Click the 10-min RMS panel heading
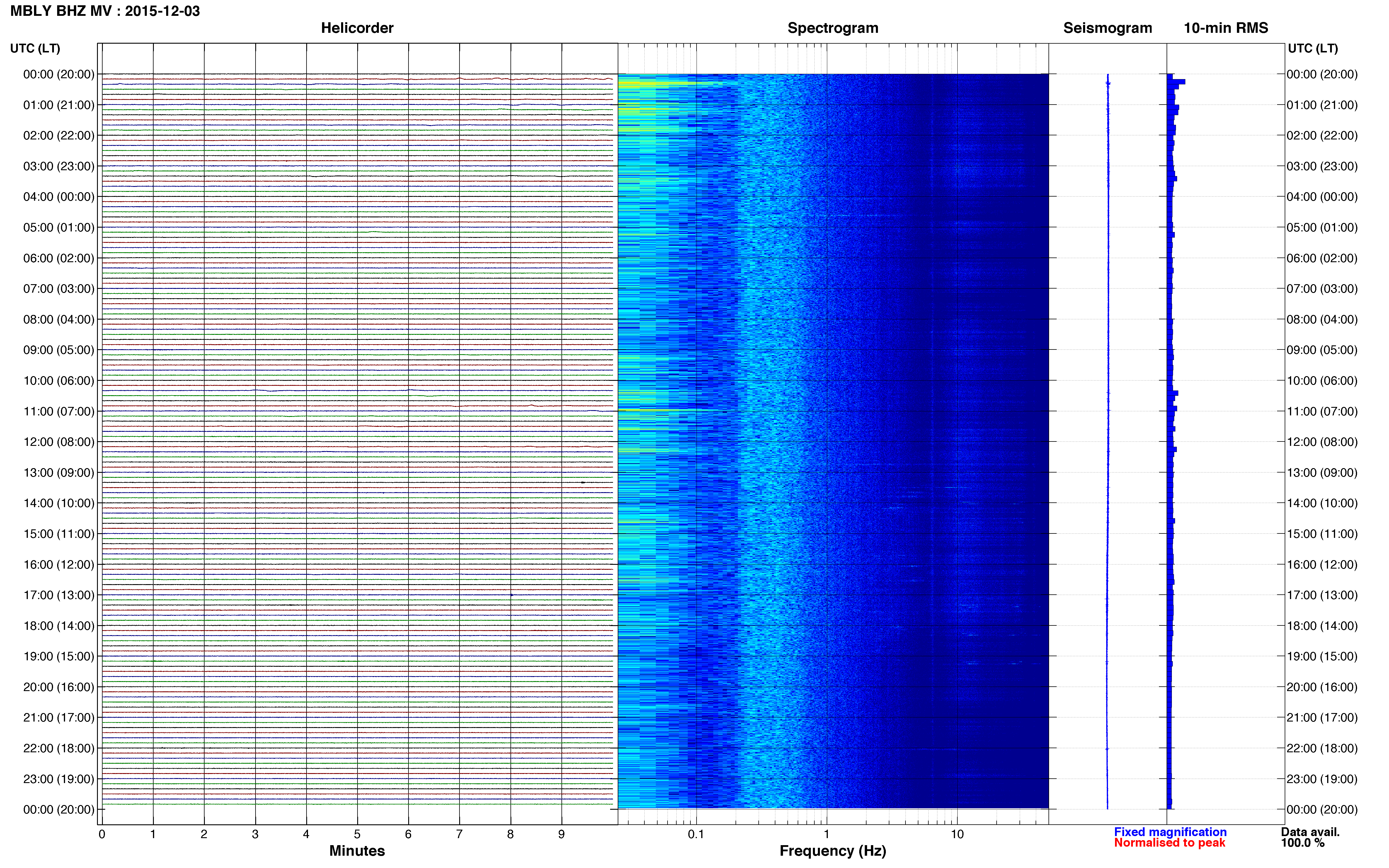Viewport: 1389px width, 868px height. (x=1225, y=28)
